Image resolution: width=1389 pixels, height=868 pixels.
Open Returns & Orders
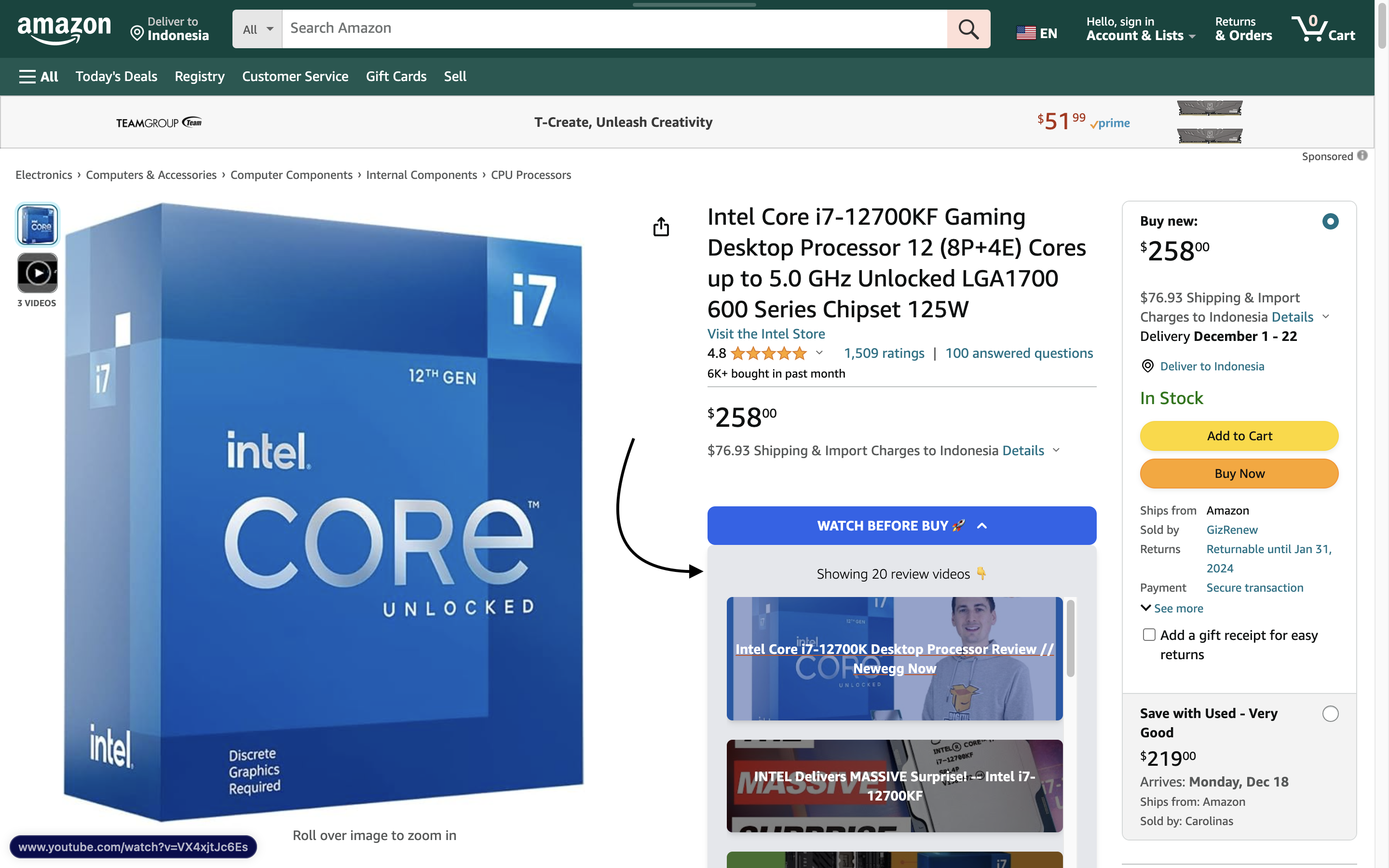pos(1243,29)
